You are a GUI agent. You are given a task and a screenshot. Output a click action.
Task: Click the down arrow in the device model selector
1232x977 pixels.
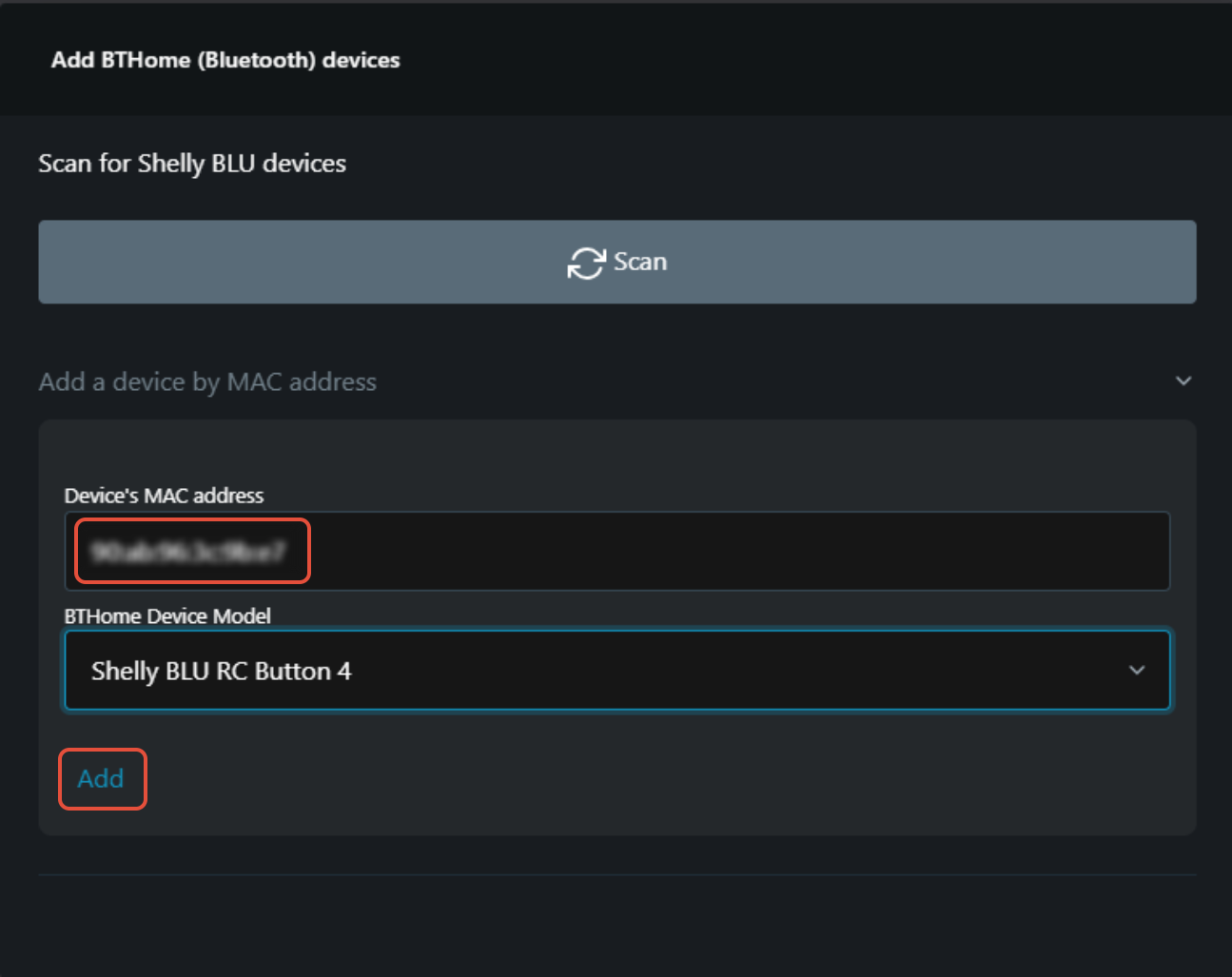(1136, 671)
